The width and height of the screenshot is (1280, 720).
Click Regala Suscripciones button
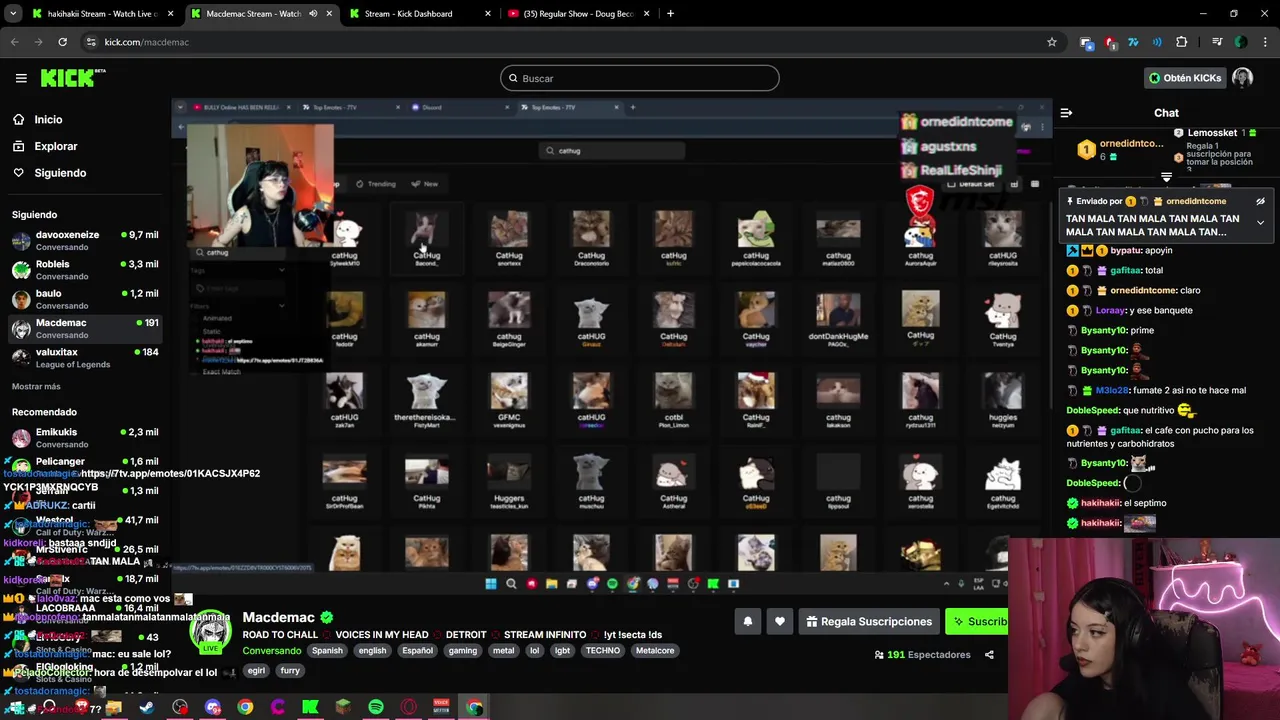click(x=869, y=622)
